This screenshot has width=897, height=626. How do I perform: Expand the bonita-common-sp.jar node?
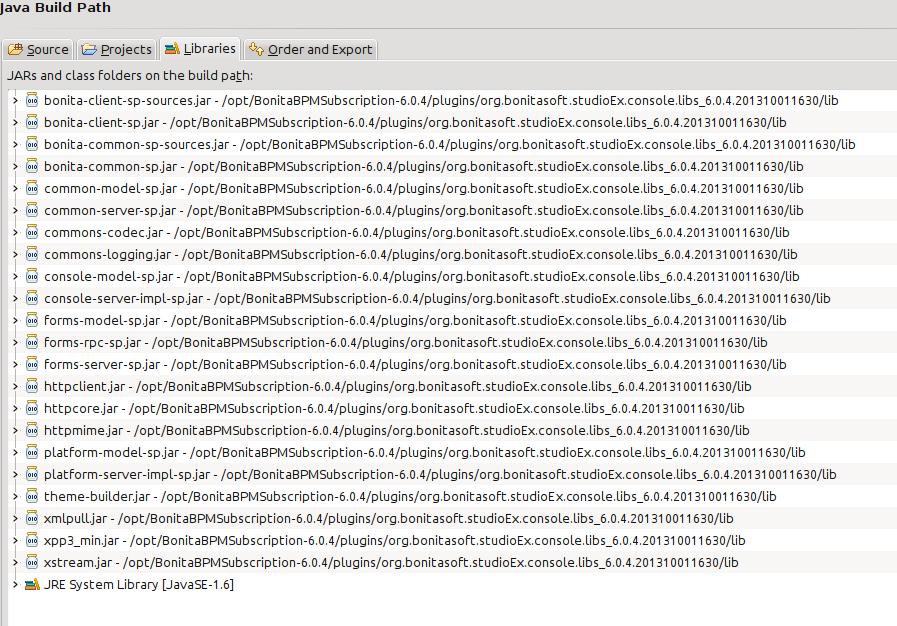coord(15,166)
